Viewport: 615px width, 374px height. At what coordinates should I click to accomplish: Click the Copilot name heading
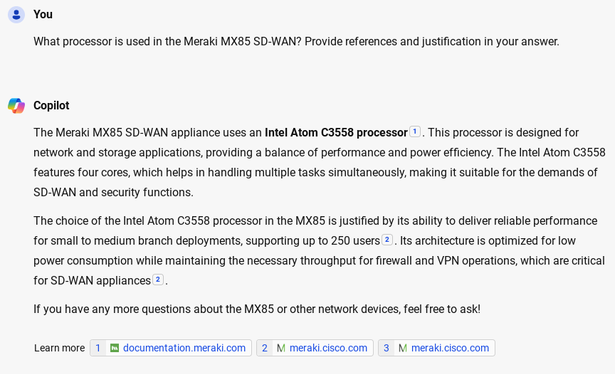click(51, 105)
